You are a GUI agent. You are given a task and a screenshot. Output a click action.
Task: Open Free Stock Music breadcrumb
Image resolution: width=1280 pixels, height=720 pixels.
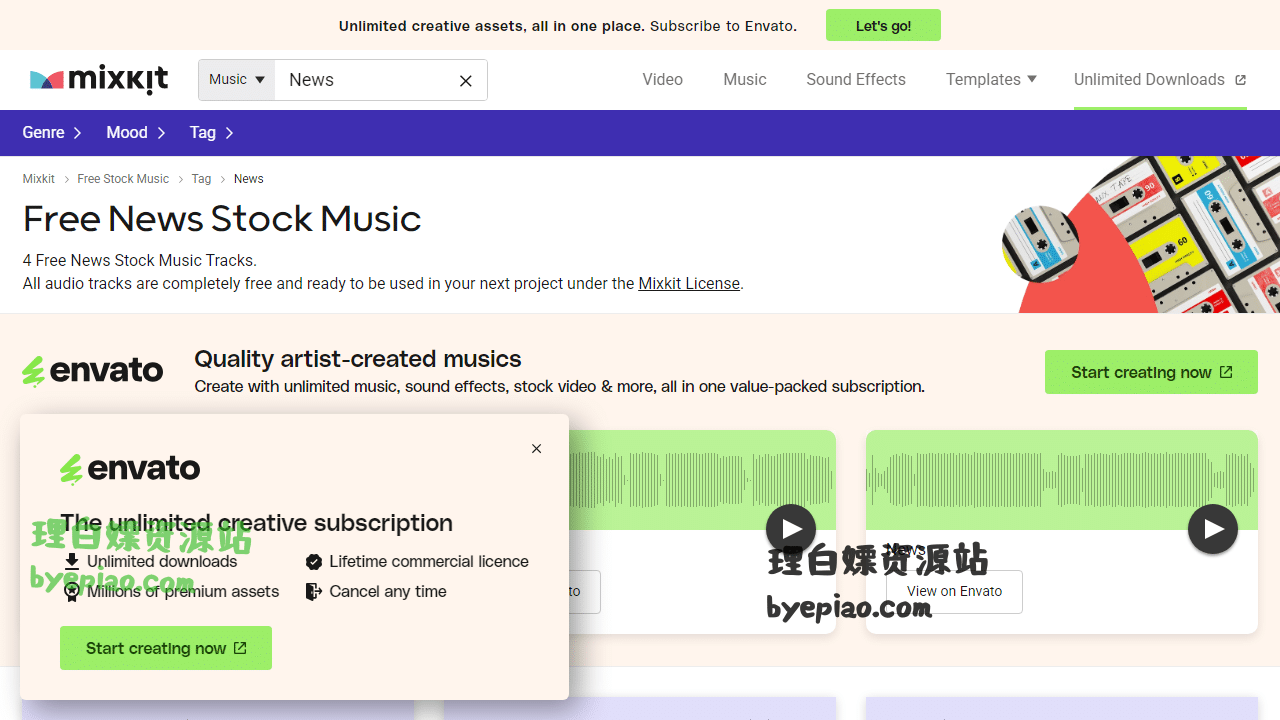(123, 179)
